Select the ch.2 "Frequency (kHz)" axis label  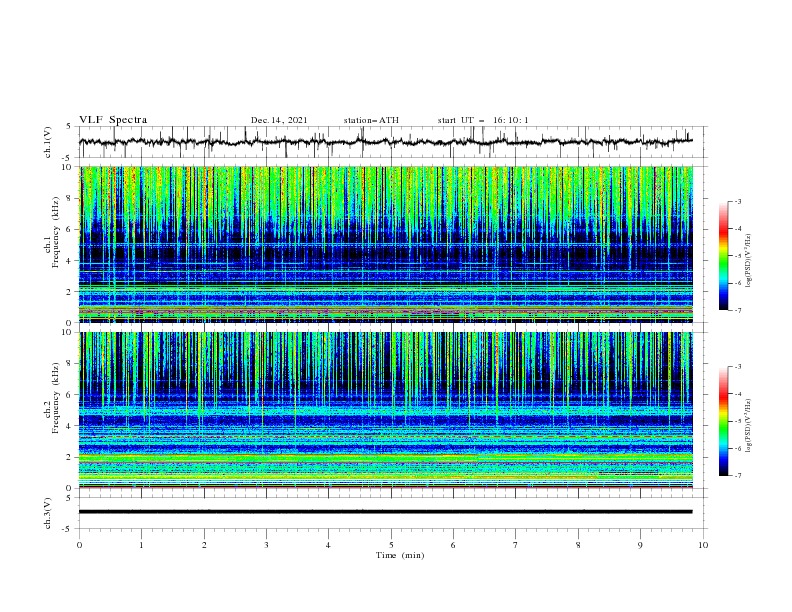(56, 398)
